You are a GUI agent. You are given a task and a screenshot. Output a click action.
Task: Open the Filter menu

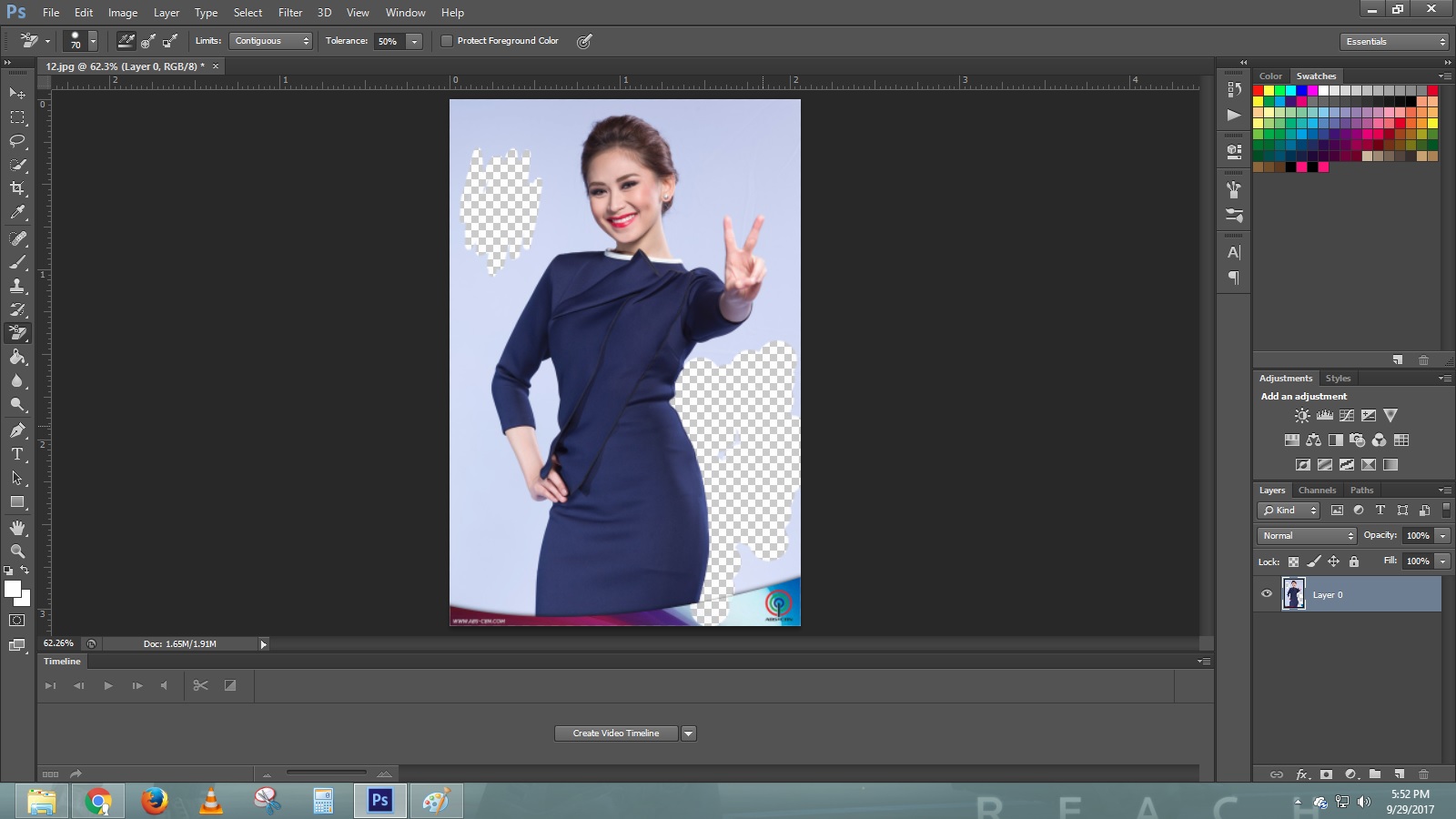coord(289,12)
